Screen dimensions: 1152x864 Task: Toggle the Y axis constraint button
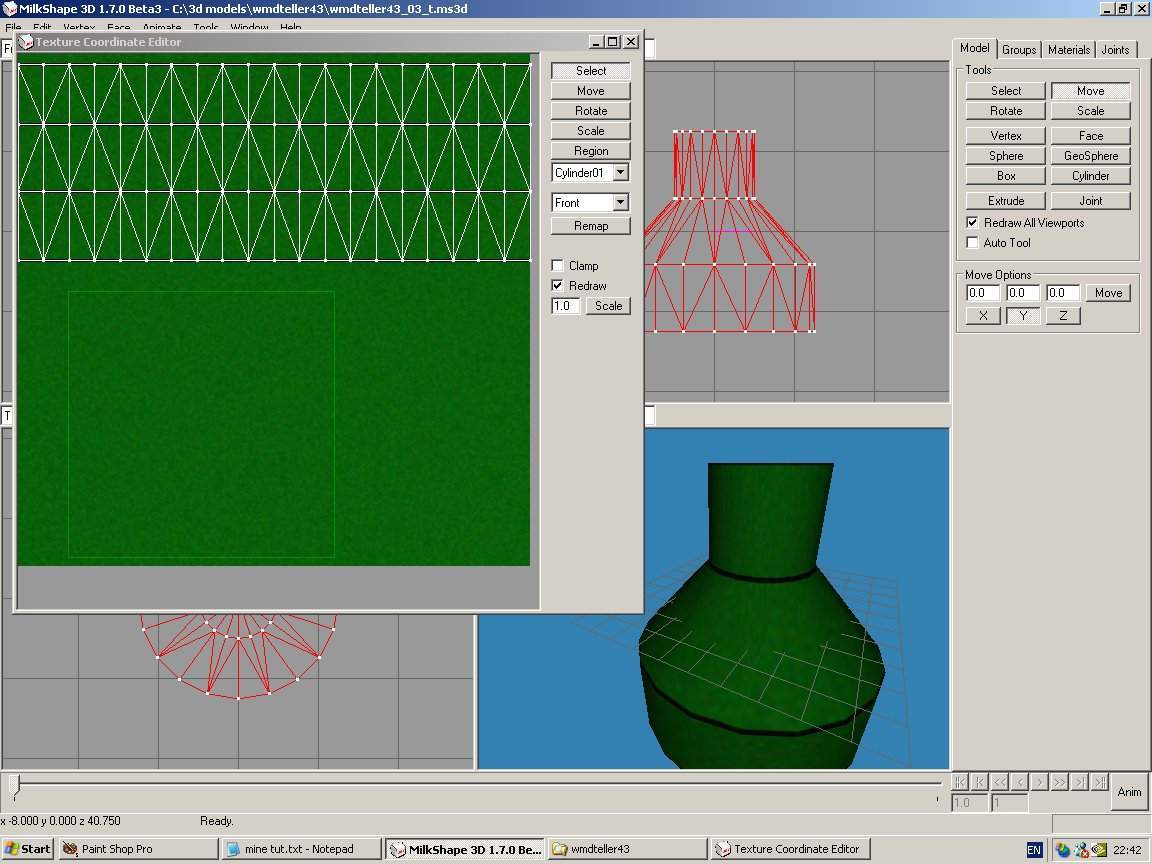click(x=1022, y=316)
